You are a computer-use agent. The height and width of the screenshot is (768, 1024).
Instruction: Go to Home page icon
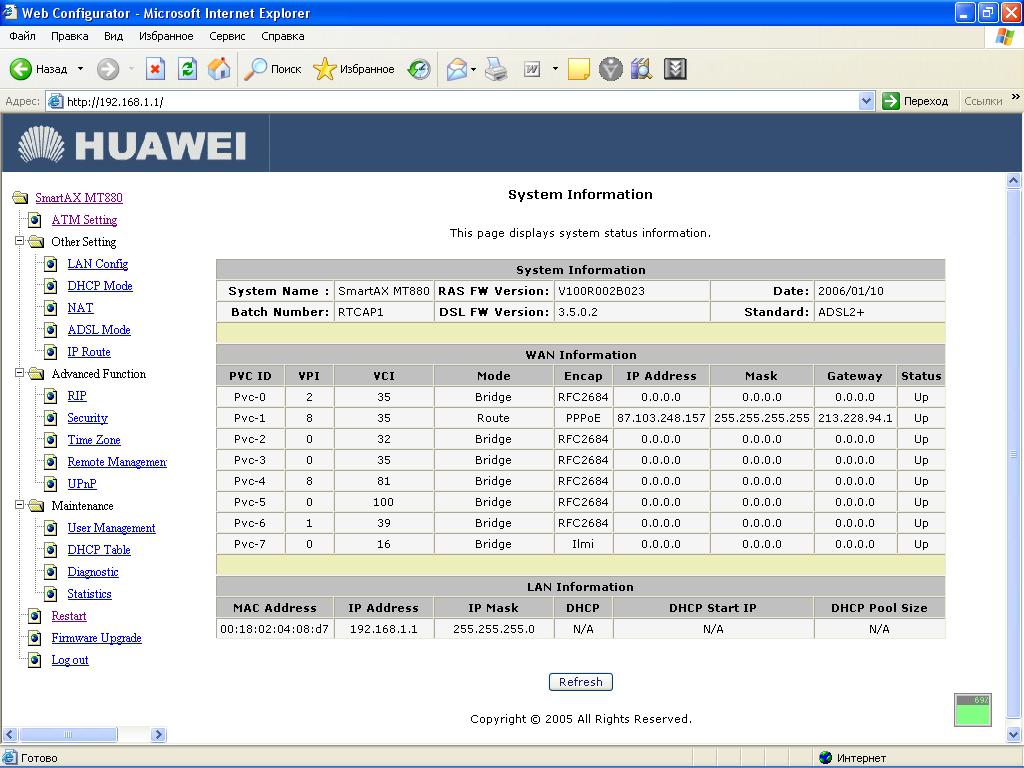pos(219,69)
